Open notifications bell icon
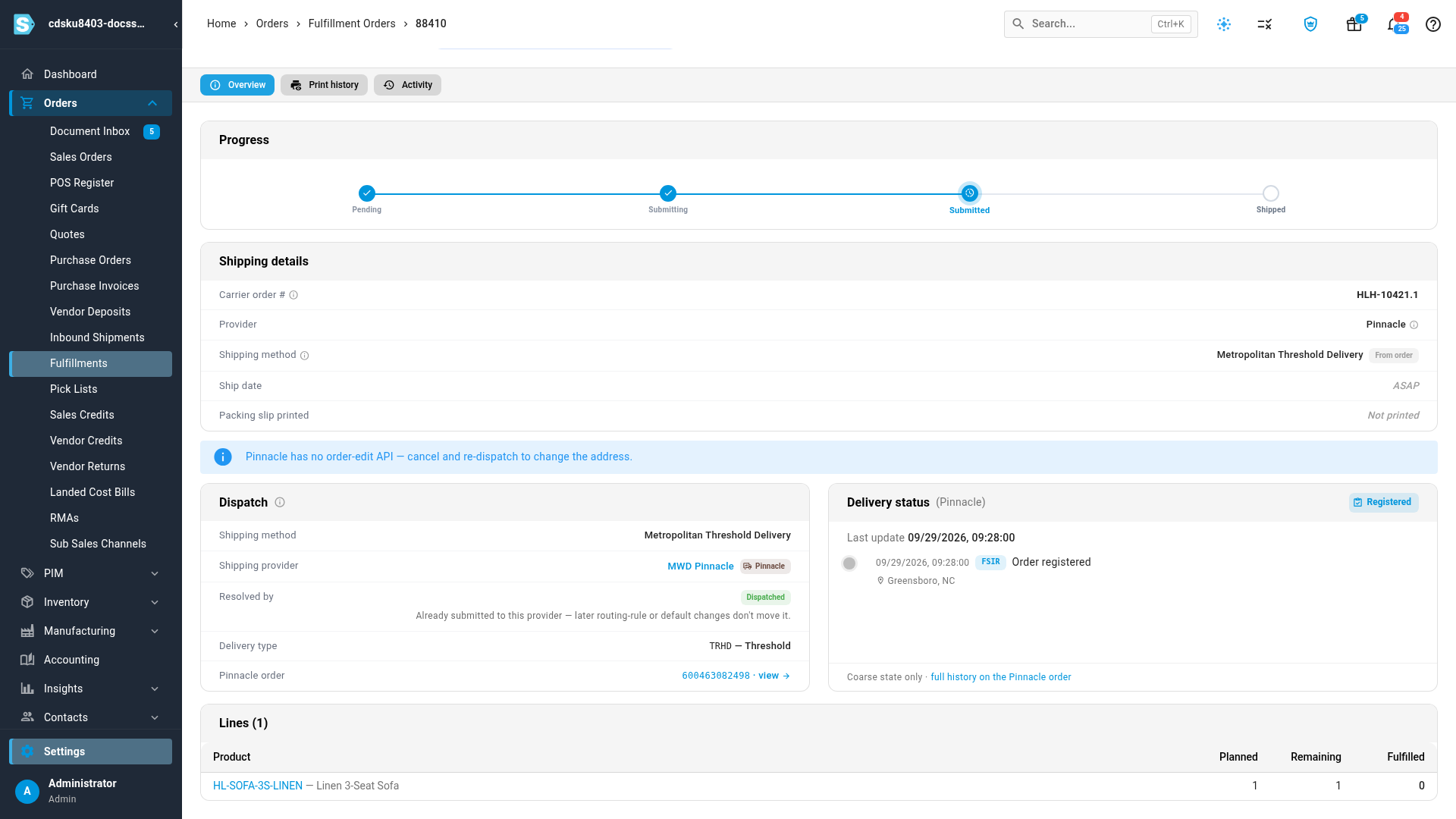The width and height of the screenshot is (1456, 819). pos(1393,24)
